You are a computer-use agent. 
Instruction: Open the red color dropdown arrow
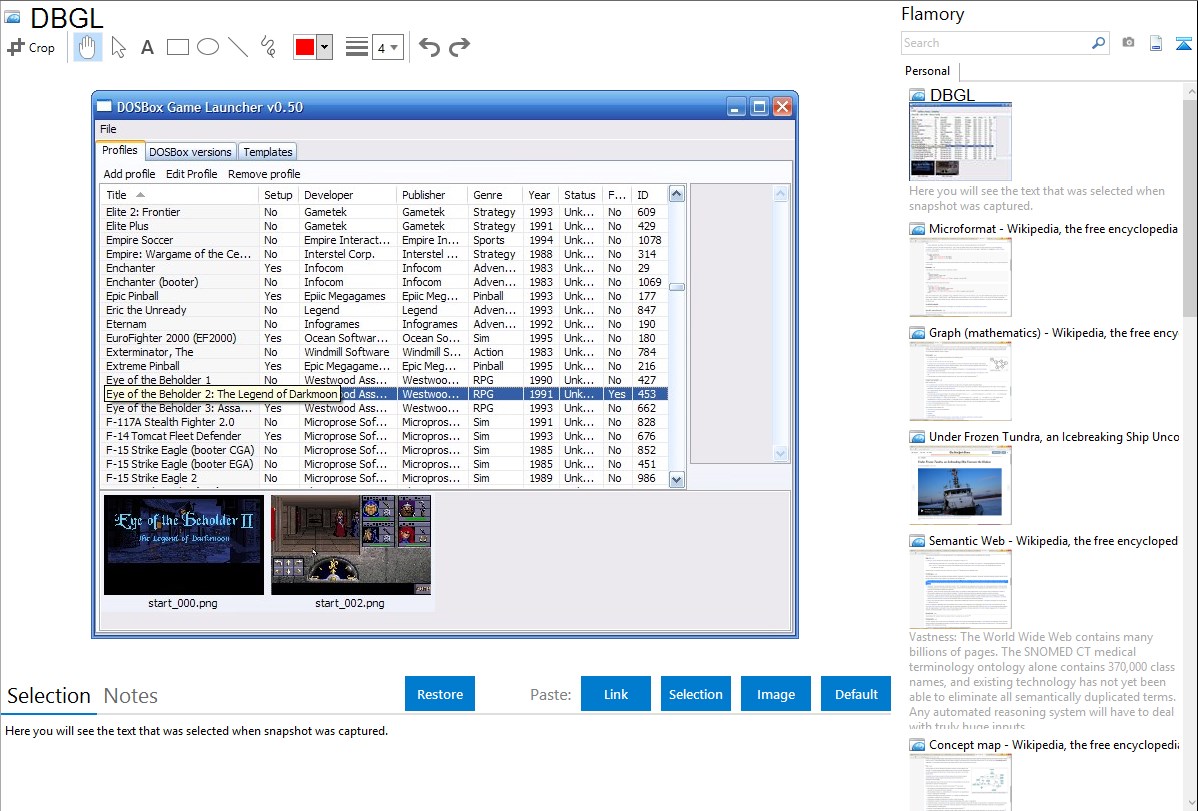pos(325,47)
